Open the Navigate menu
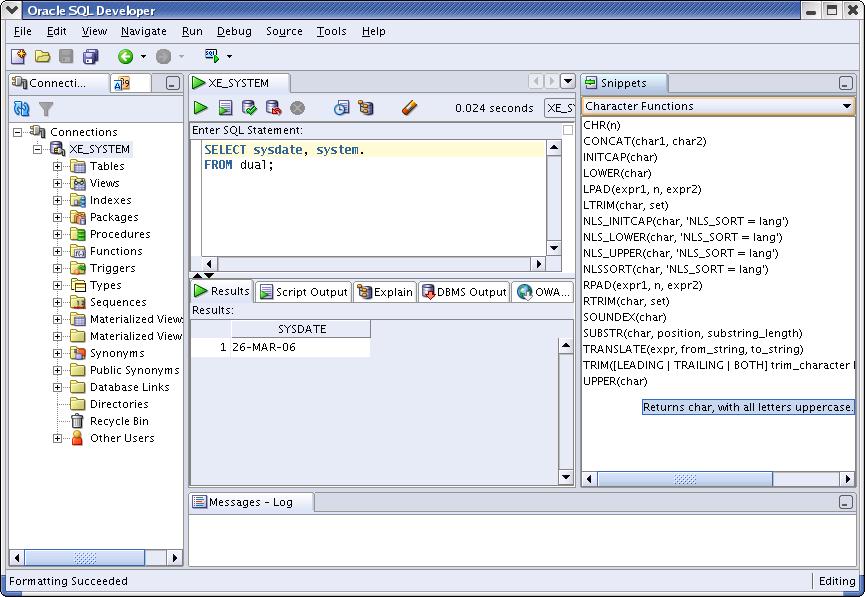 pyautogui.click(x=143, y=31)
